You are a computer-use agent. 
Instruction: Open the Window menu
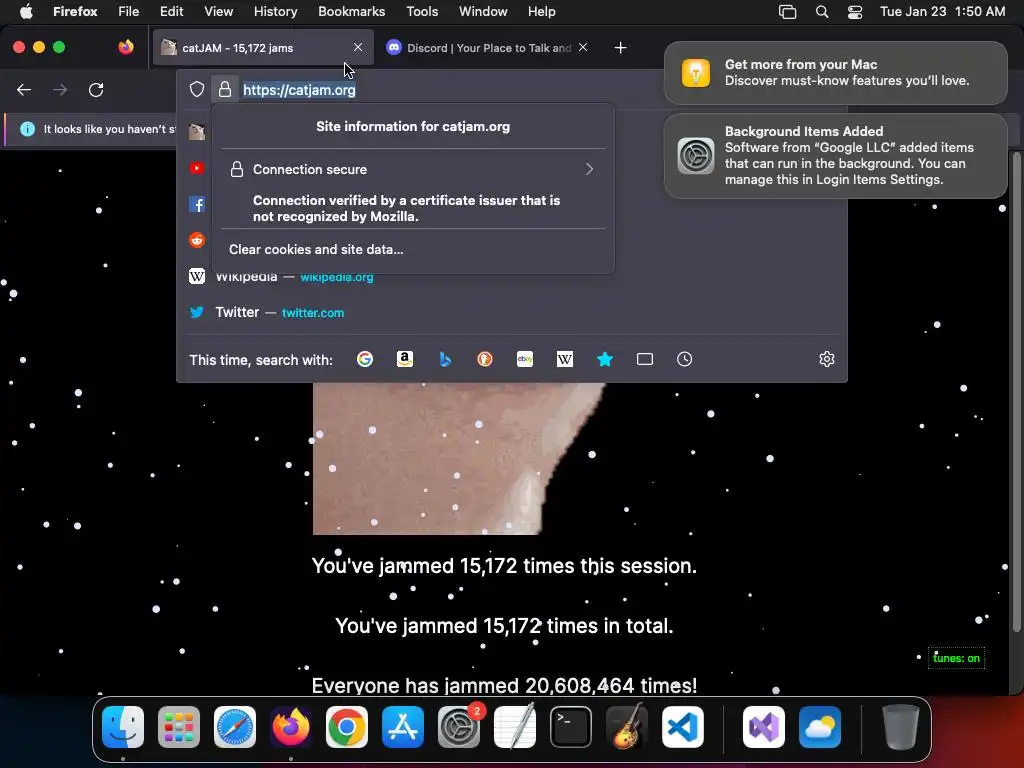point(483,11)
